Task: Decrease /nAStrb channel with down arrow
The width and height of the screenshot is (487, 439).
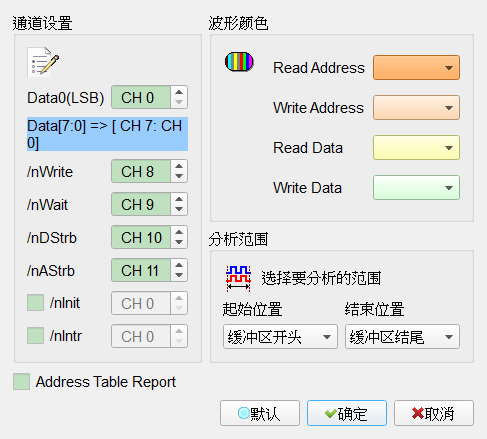Action: pos(179,275)
